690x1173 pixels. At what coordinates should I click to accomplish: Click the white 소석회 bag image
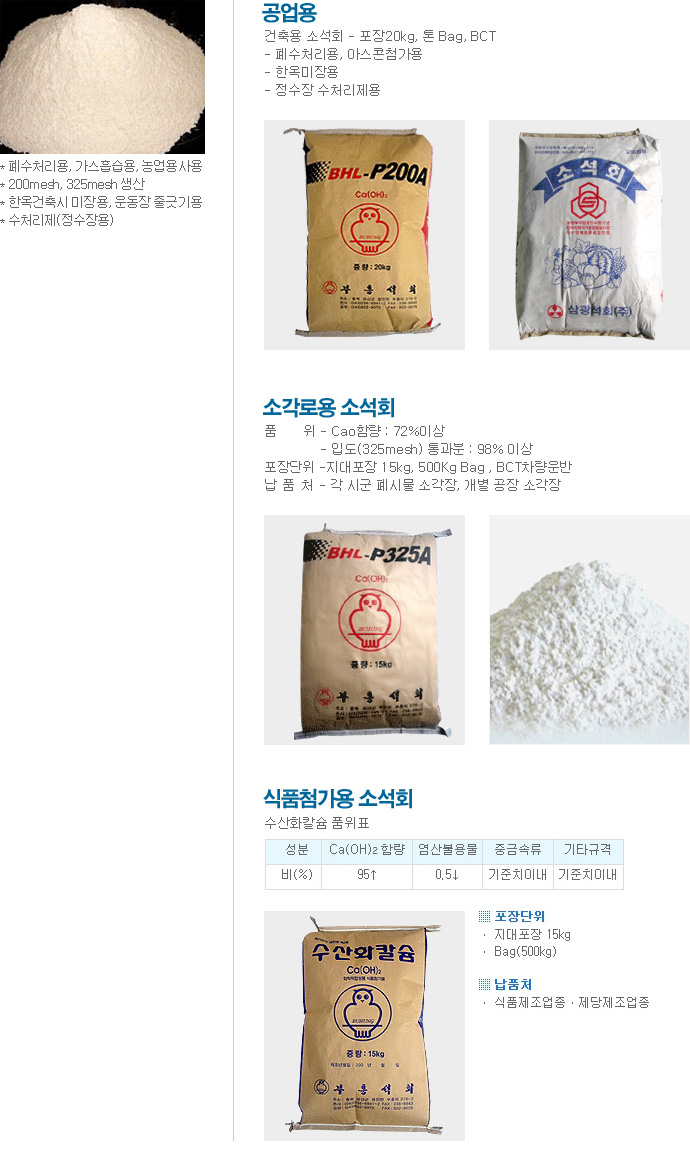pyautogui.click(x=589, y=235)
